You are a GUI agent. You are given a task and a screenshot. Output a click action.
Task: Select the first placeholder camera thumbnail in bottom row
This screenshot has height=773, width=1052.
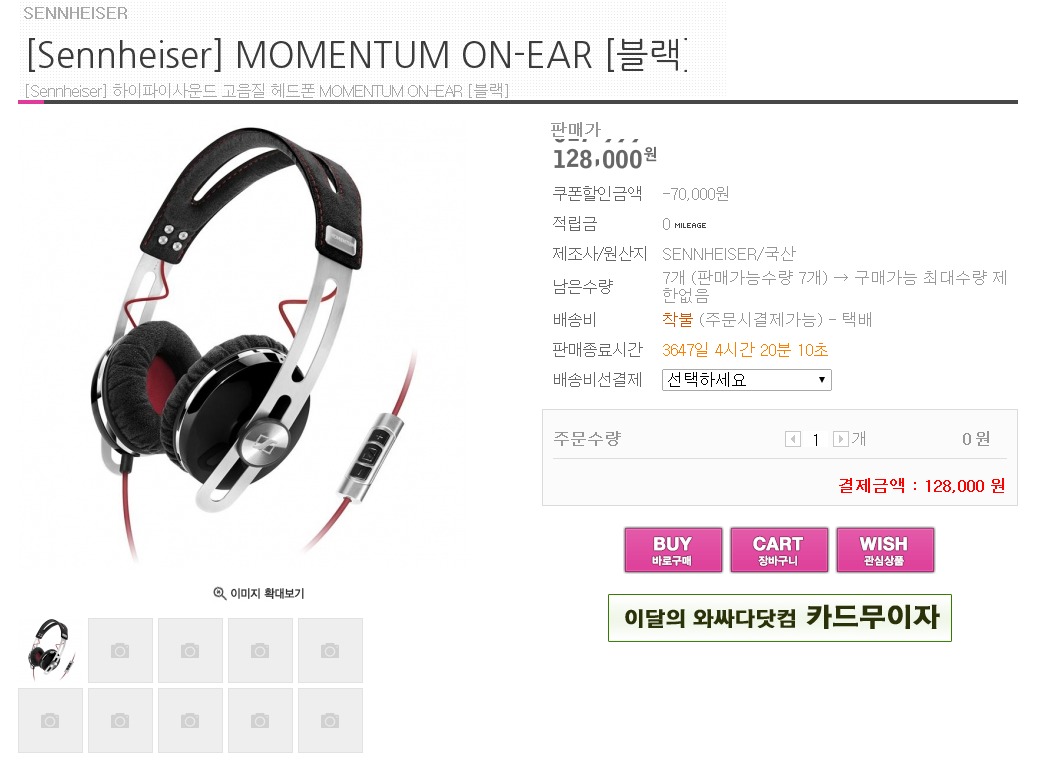pyautogui.click(x=50, y=720)
